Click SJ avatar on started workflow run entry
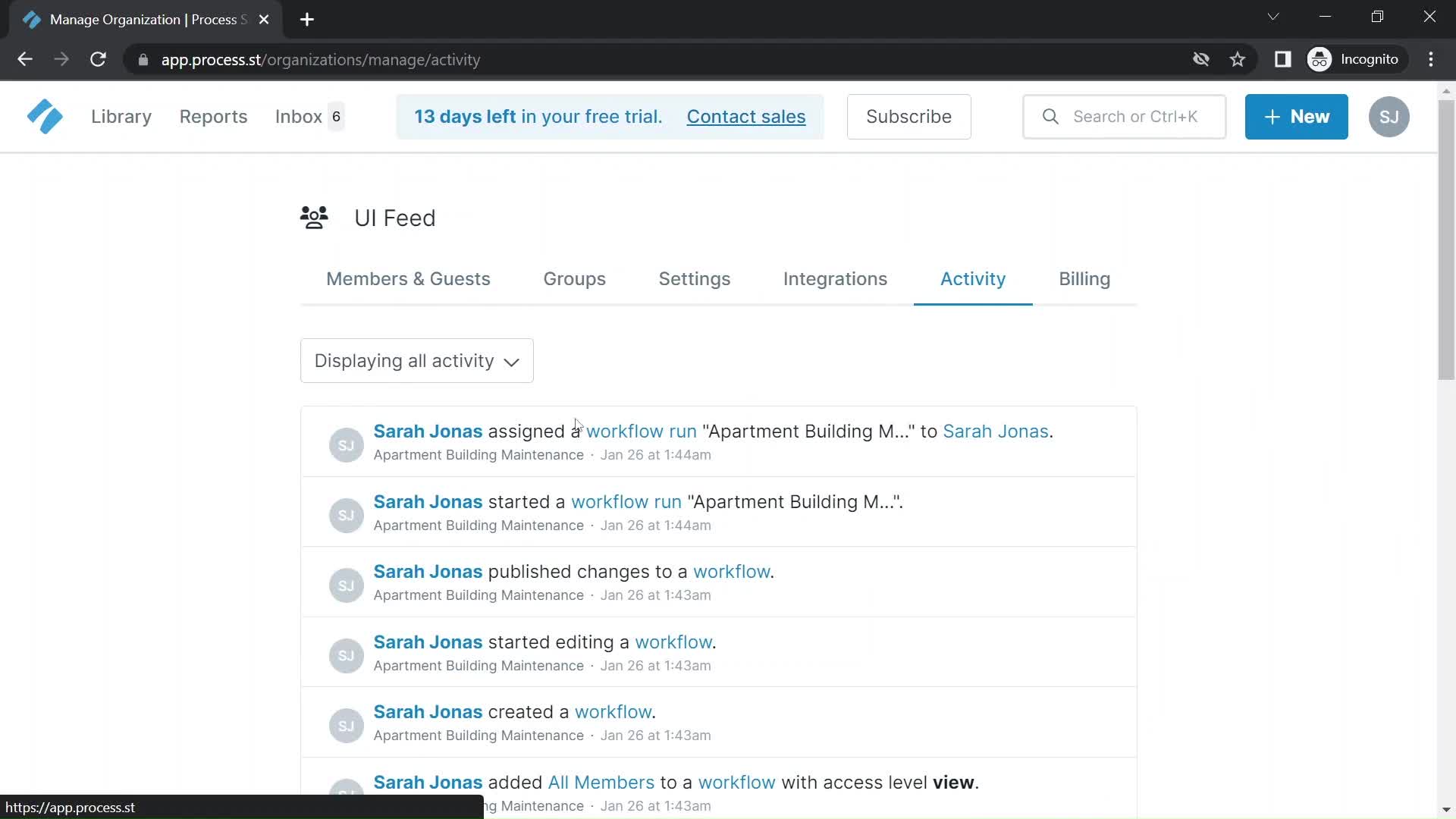This screenshot has width=1456, height=819. click(x=346, y=515)
